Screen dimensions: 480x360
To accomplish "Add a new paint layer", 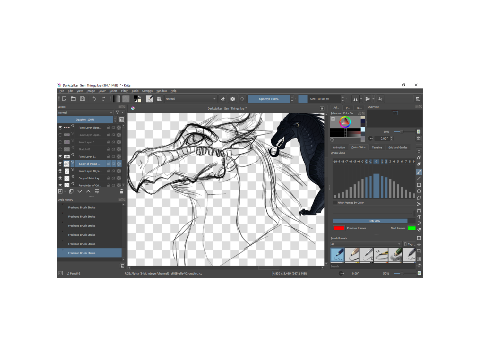I will (x=60, y=191).
